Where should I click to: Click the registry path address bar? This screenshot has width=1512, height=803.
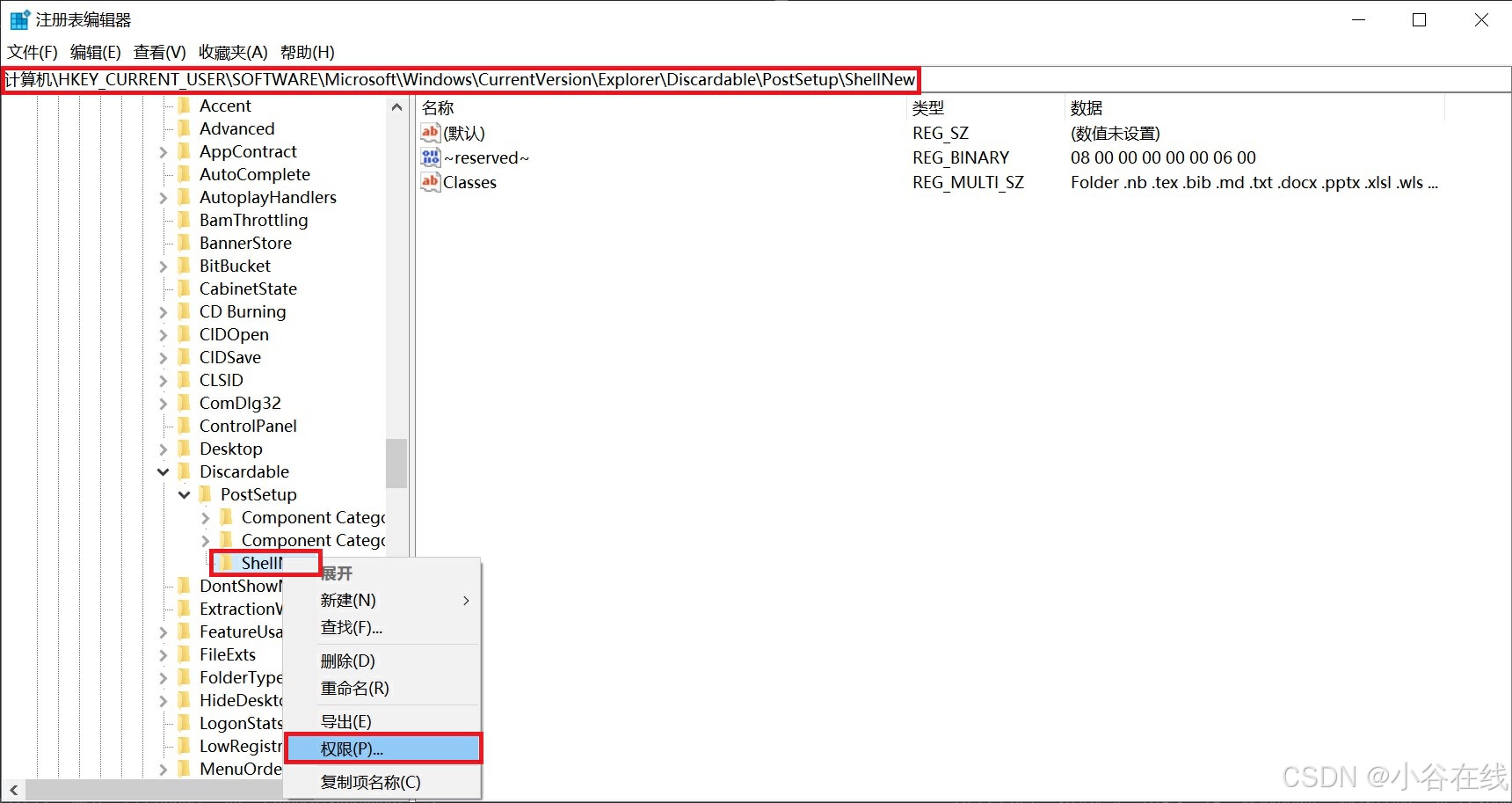tap(756, 79)
